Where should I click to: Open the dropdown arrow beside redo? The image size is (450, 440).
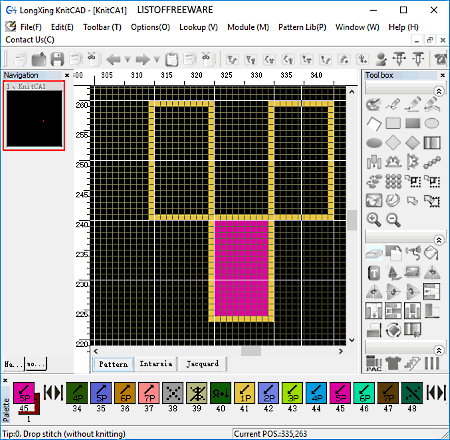point(157,60)
